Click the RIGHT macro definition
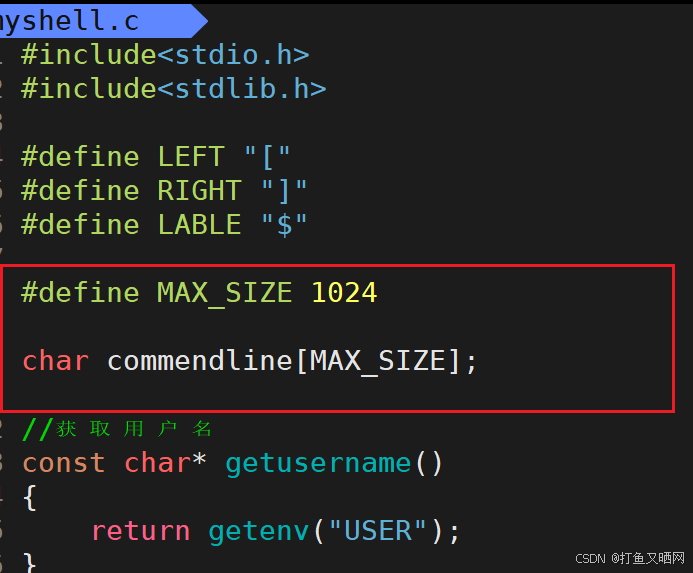 point(164,191)
